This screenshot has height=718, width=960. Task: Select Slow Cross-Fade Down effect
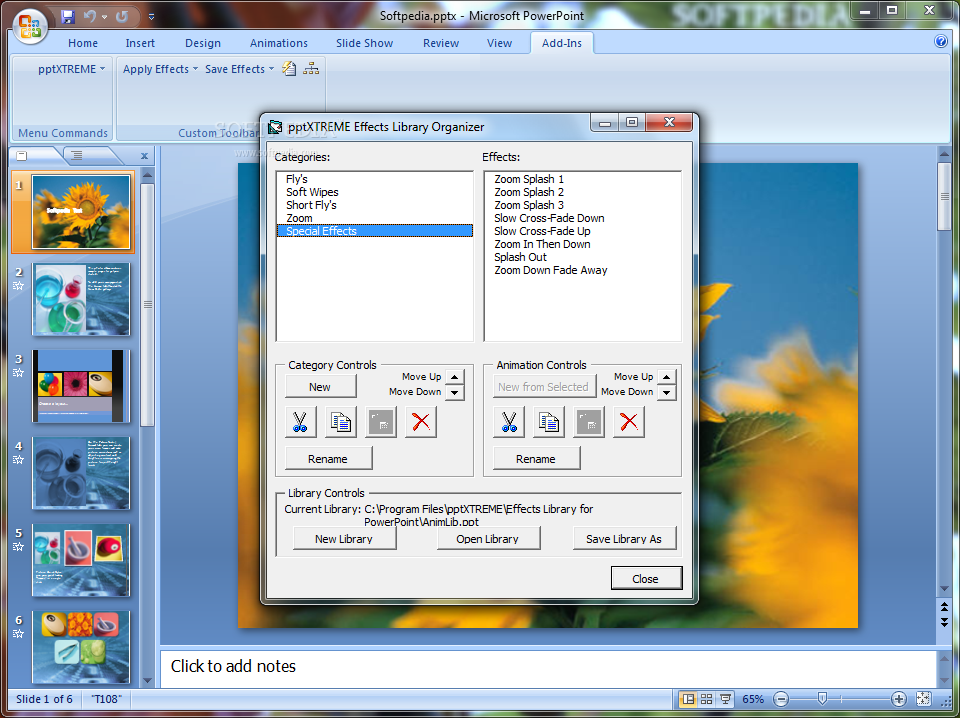pos(582,218)
